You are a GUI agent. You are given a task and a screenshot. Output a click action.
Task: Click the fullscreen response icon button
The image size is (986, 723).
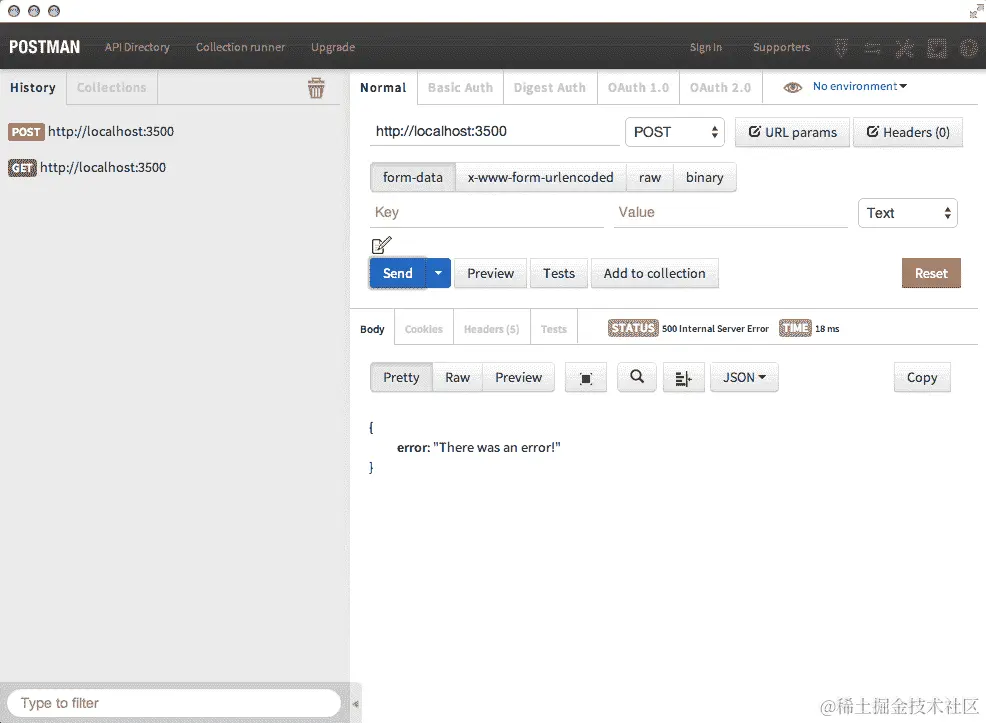click(x=585, y=378)
